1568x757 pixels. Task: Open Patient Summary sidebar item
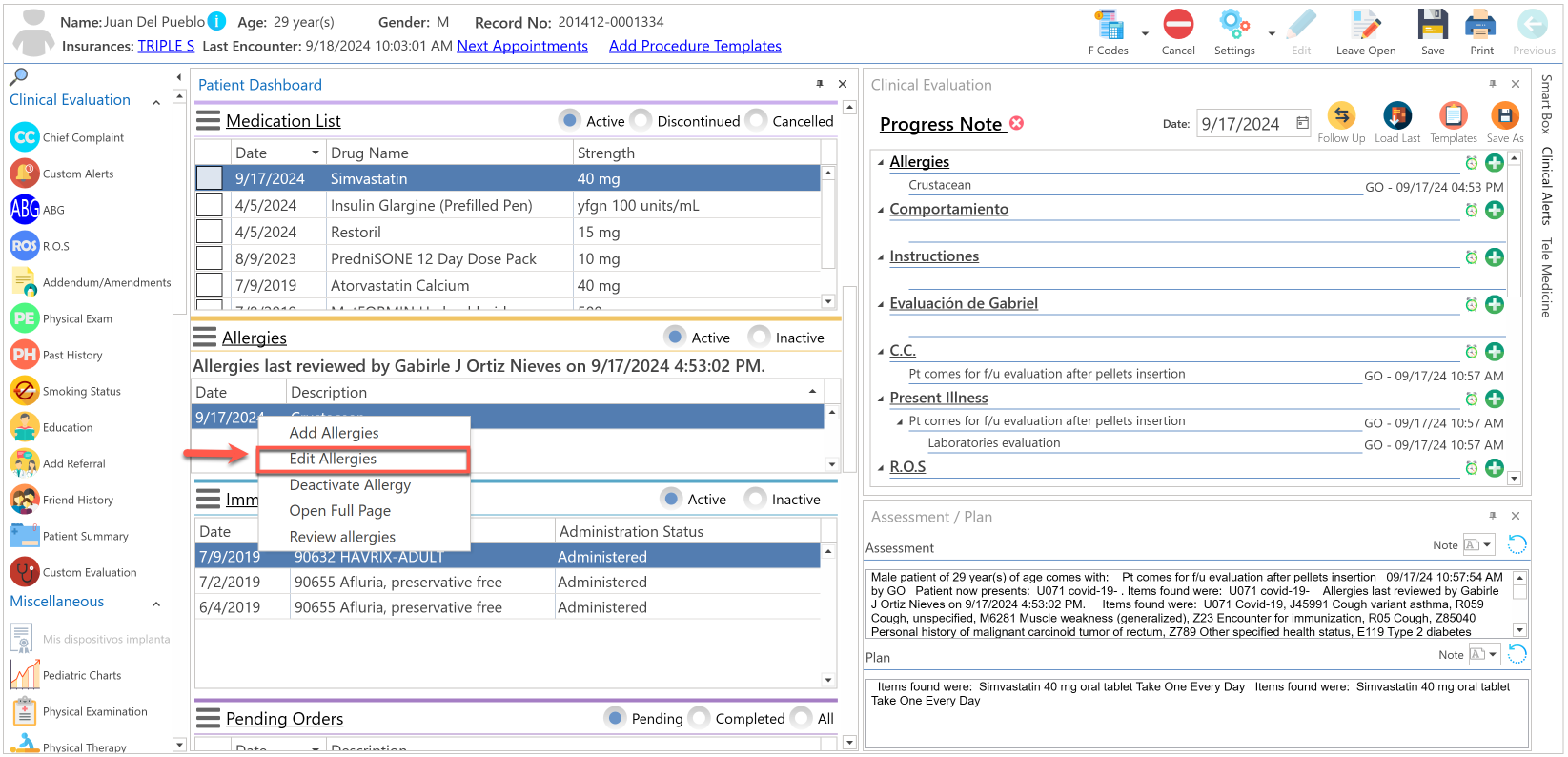point(70,536)
